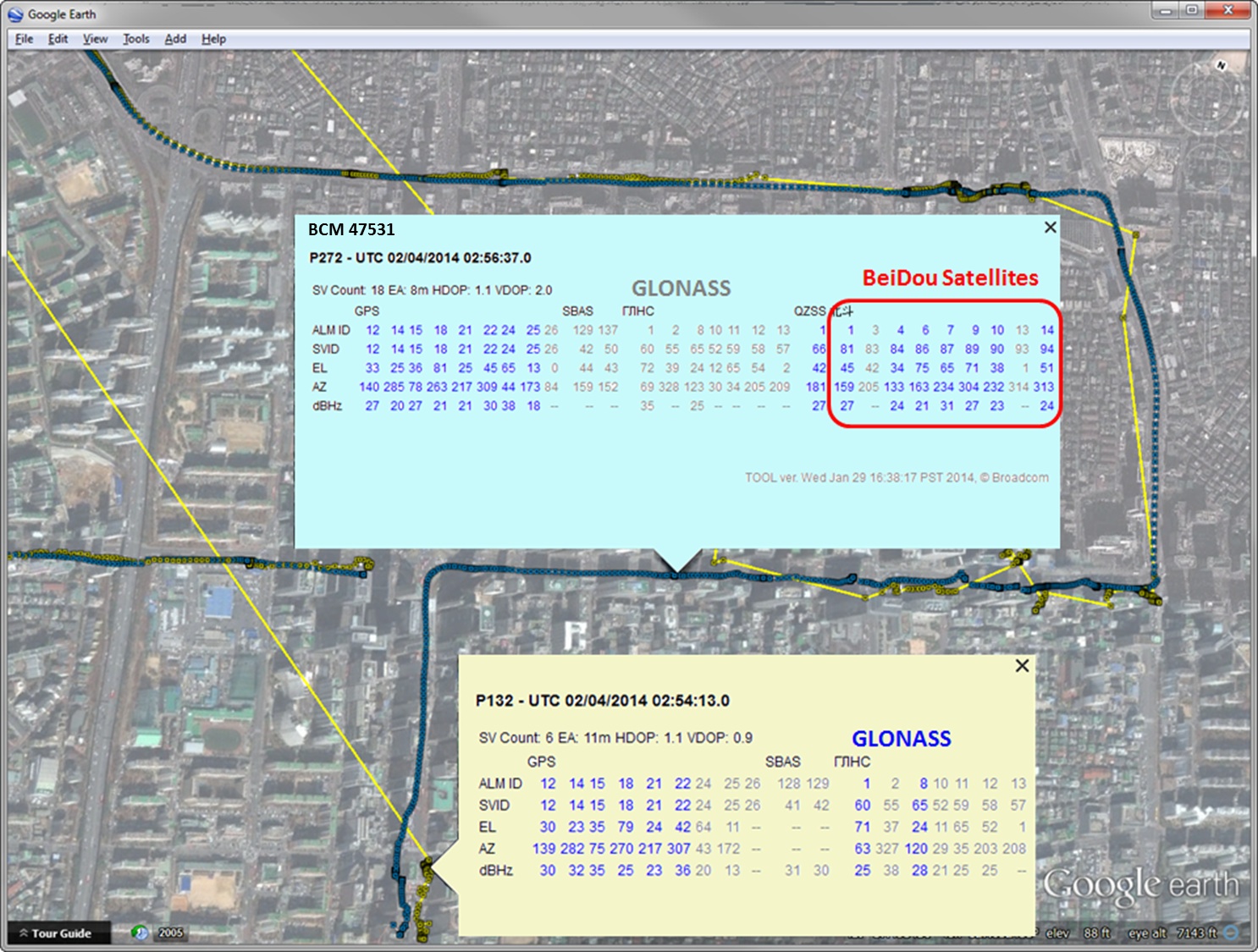Click the TOOL ver. Broadcom footer text

coord(897,477)
